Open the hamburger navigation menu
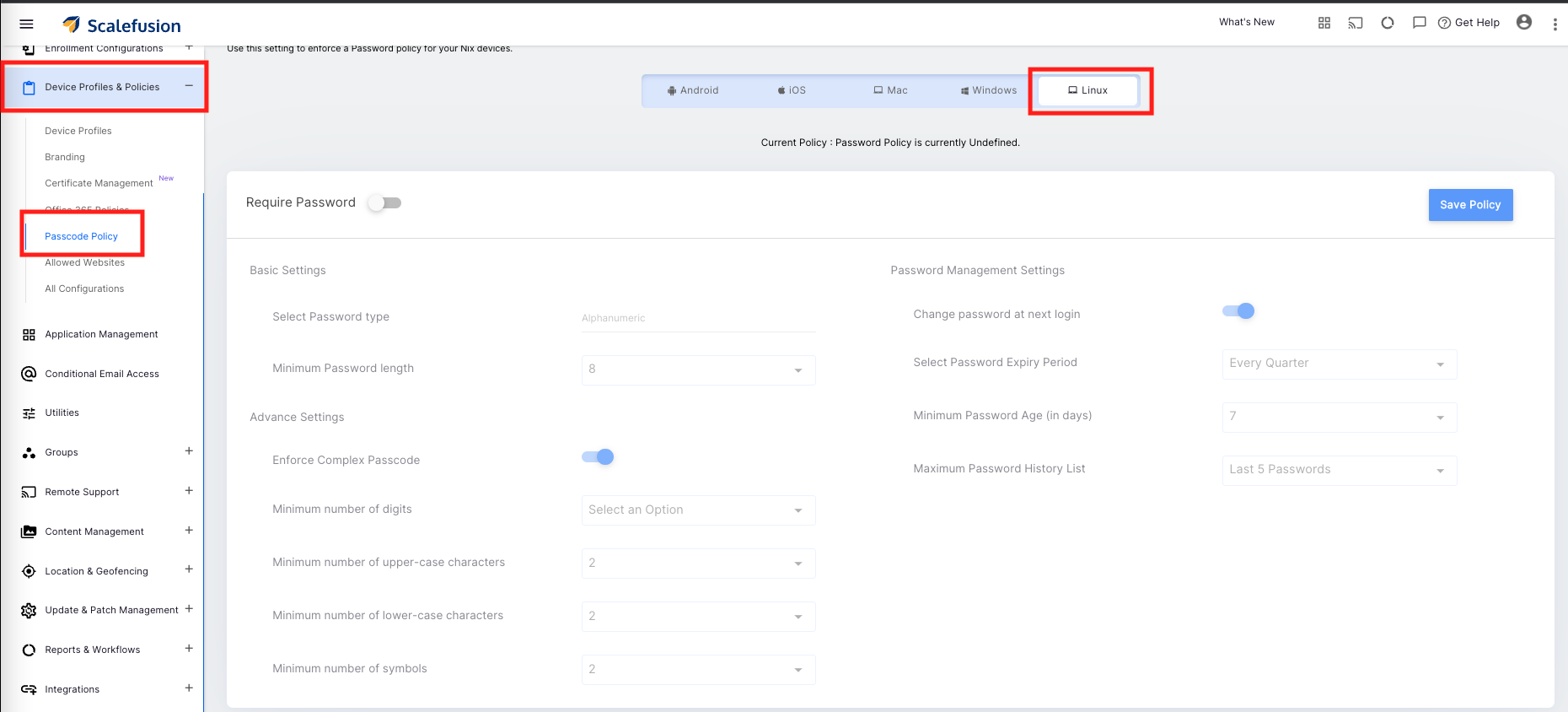Screen dimensions: 1568x712 click(x=26, y=24)
